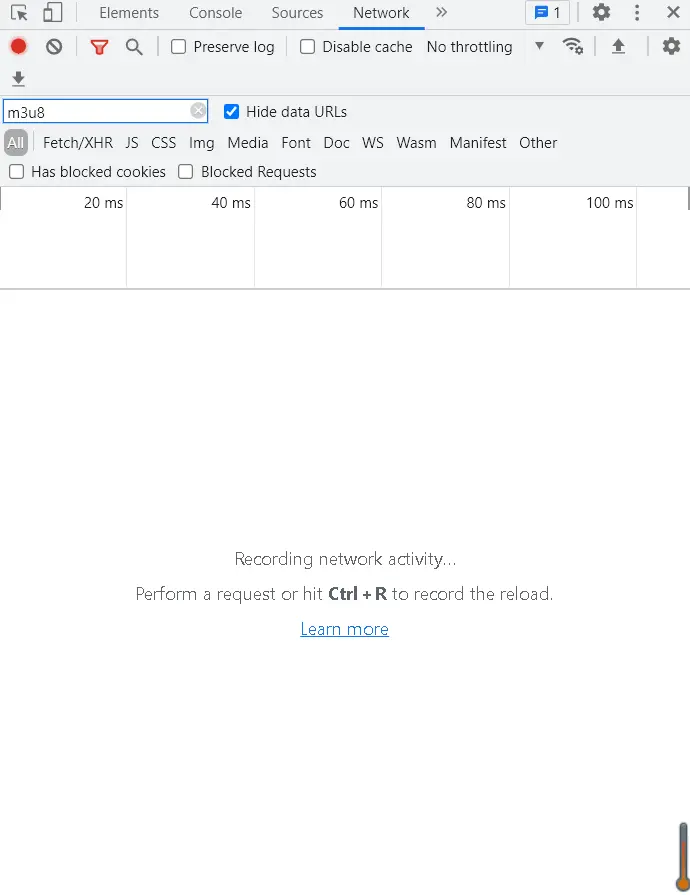Open the DevTools three-dot menu
The image size is (690, 895).
coord(637,13)
